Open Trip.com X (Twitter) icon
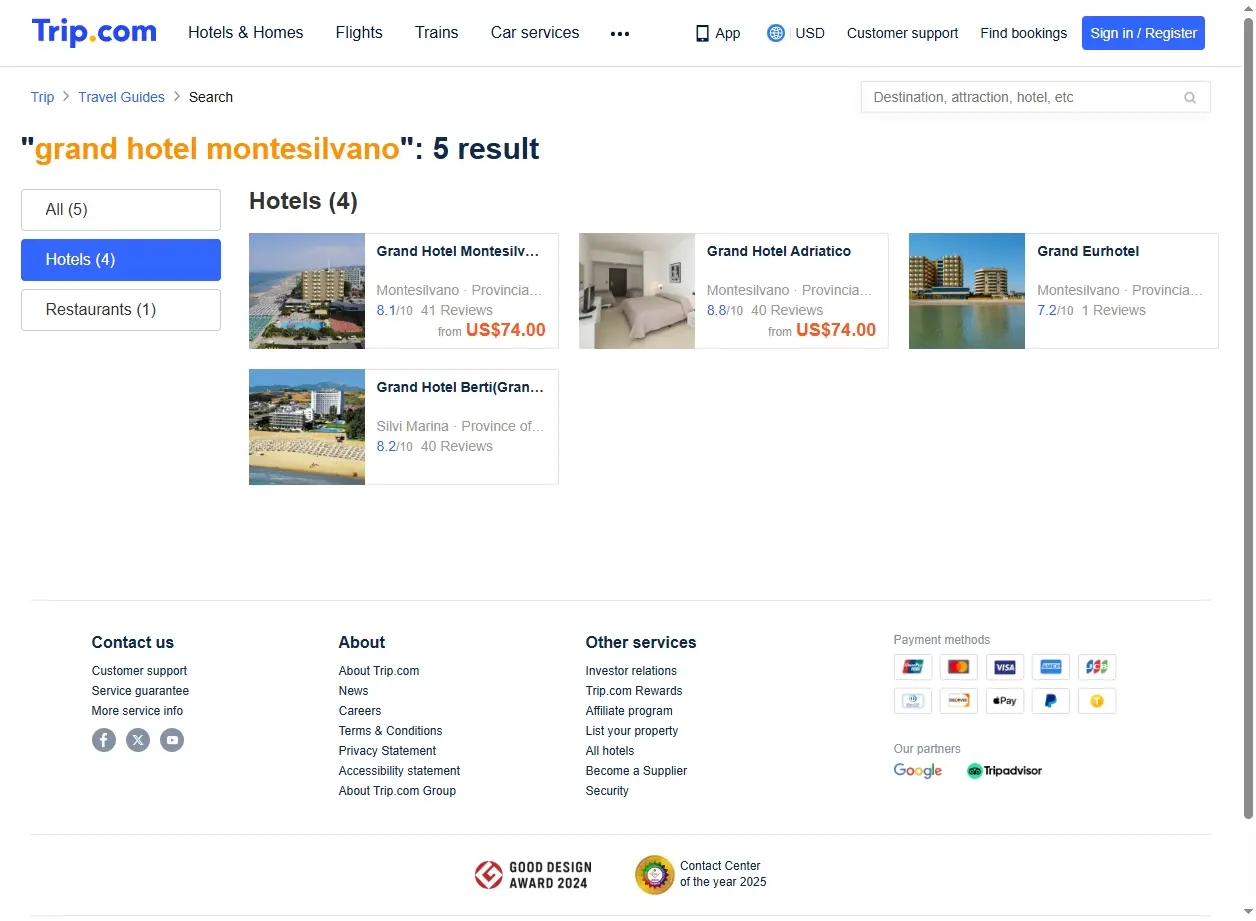 [138, 740]
